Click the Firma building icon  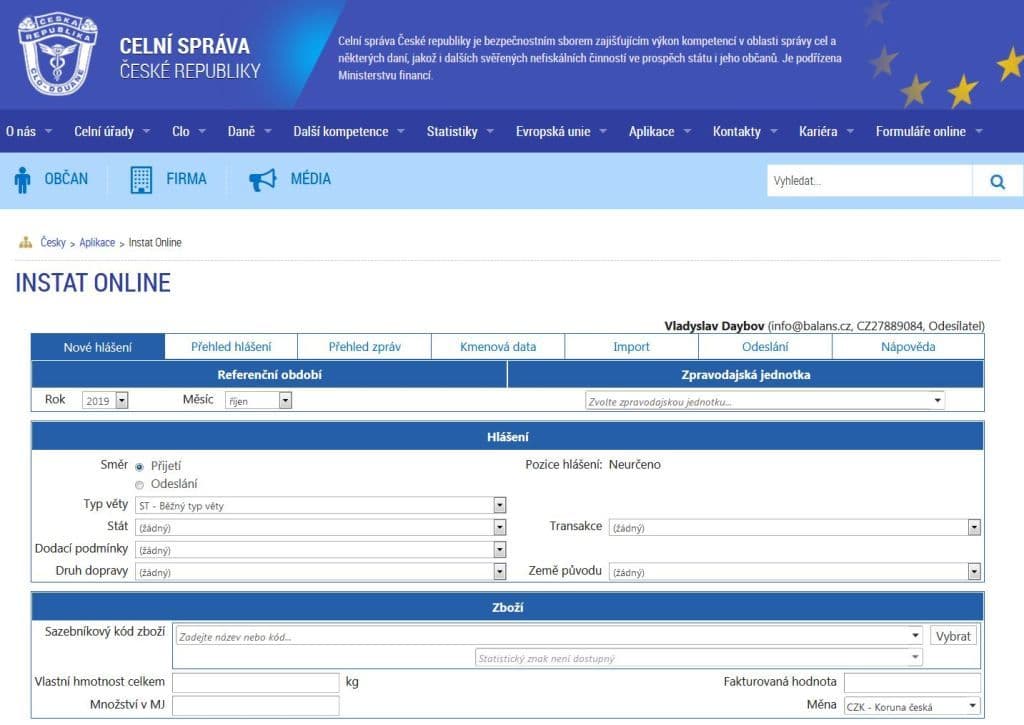pyautogui.click(x=141, y=180)
